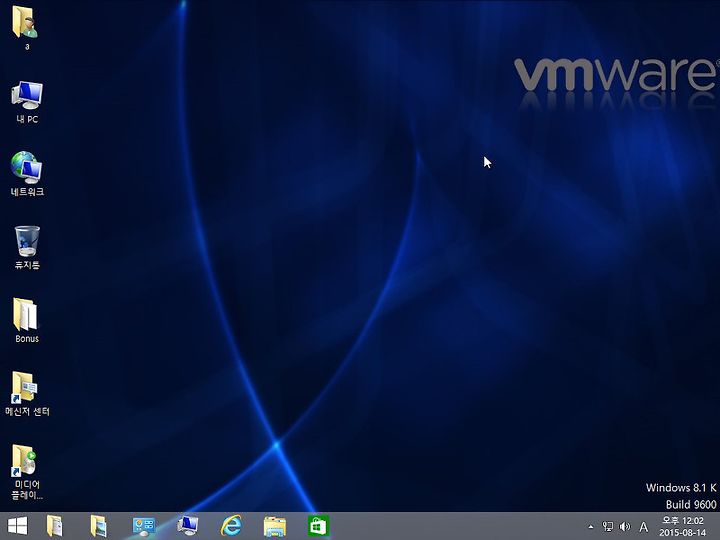Select the 네트워크 desktop icon
Image resolution: width=720 pixels, height=540 pixels.
(27, 174)
